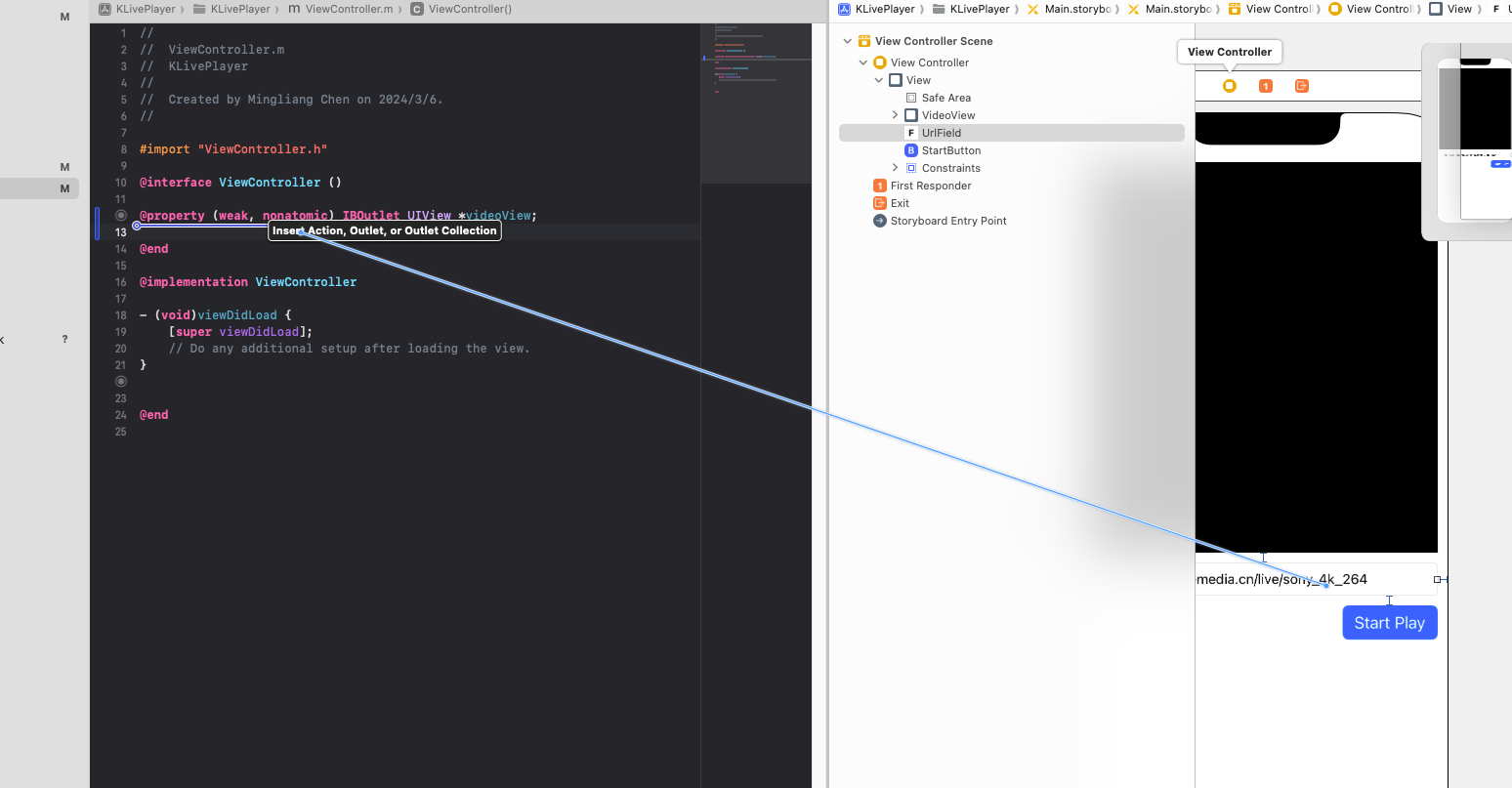Expand the Constraints disclosure triangle
The width and height of the screenshot is (1512, 788).
point(895,168)
